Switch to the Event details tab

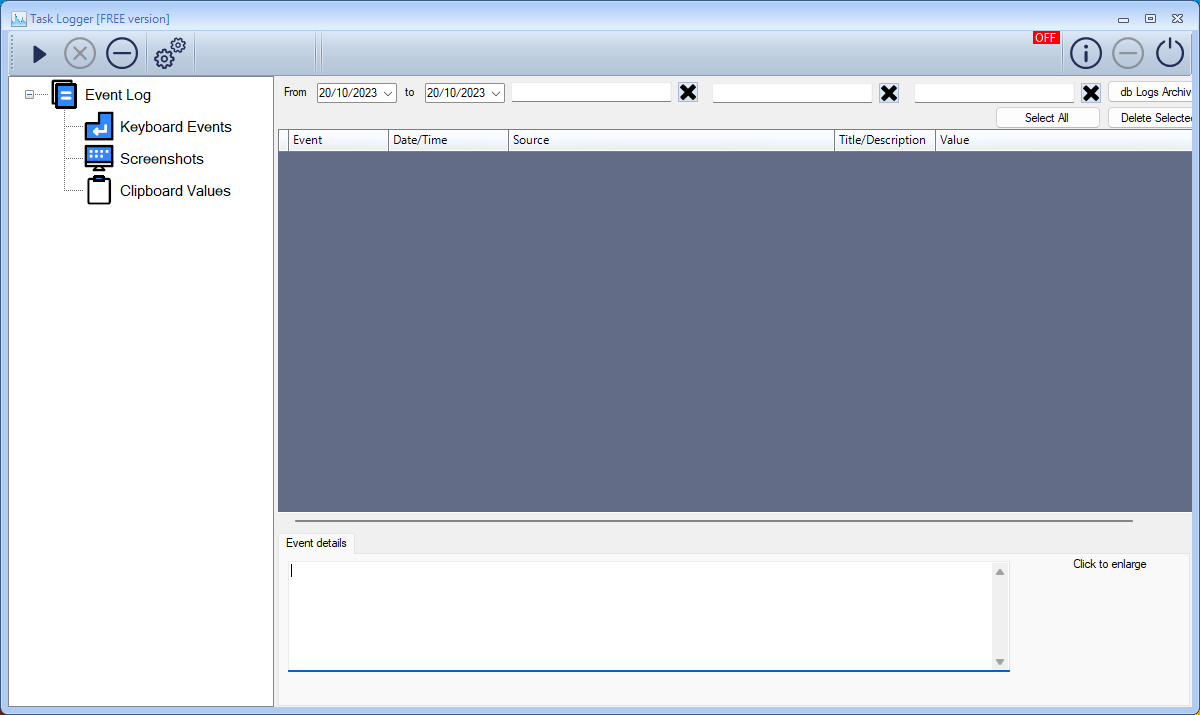click(316, 543)
